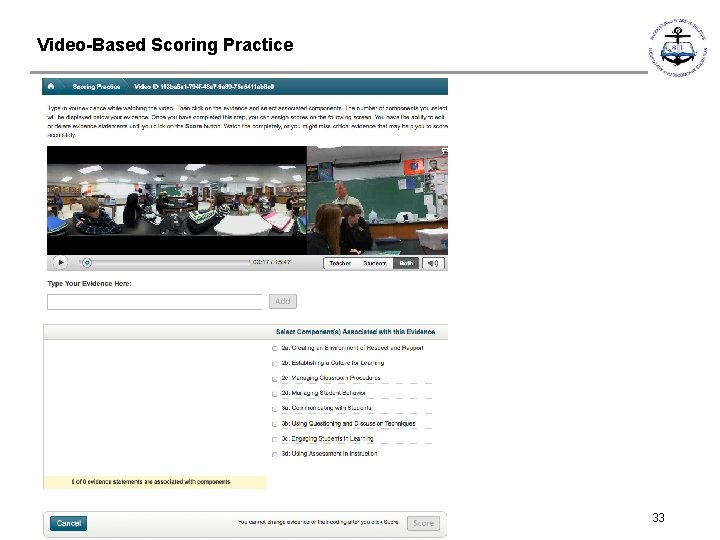The width and height of the screenshot is (720, 540).
Task: Open the Scoring Practice breadcrumb
Action: point(96,86)
